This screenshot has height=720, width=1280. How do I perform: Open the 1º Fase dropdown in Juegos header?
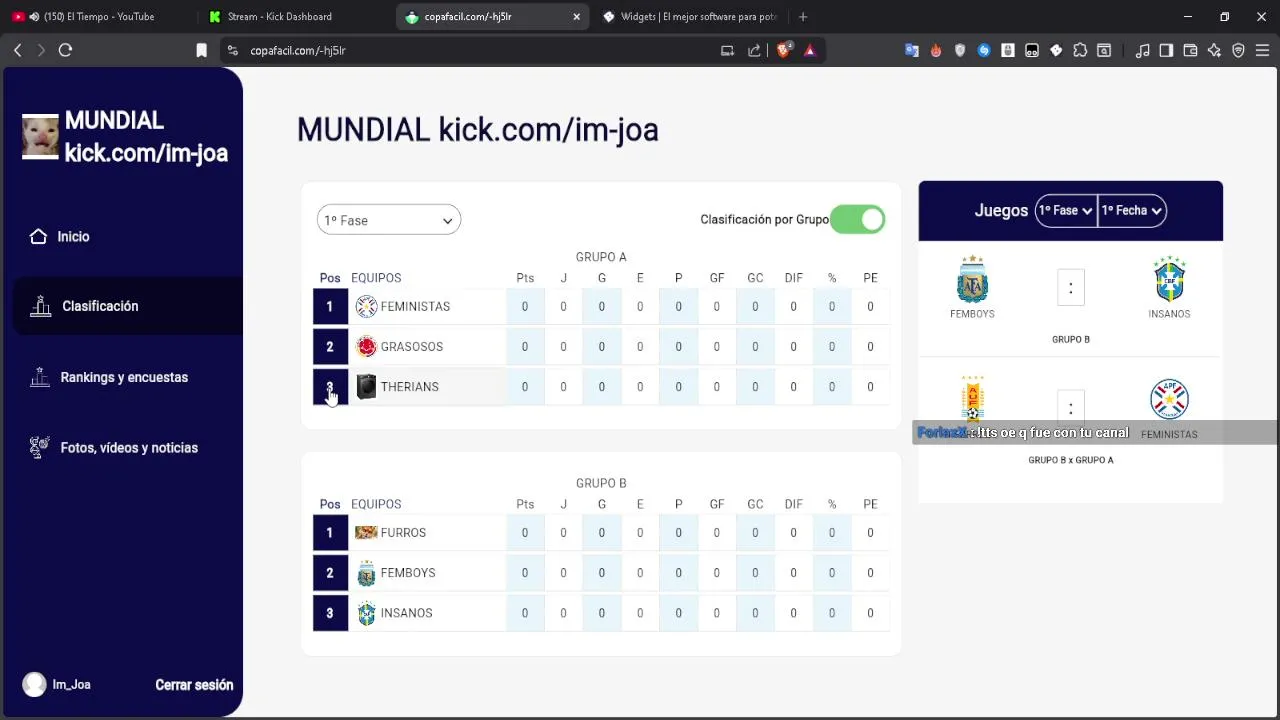click(1065, 210)
